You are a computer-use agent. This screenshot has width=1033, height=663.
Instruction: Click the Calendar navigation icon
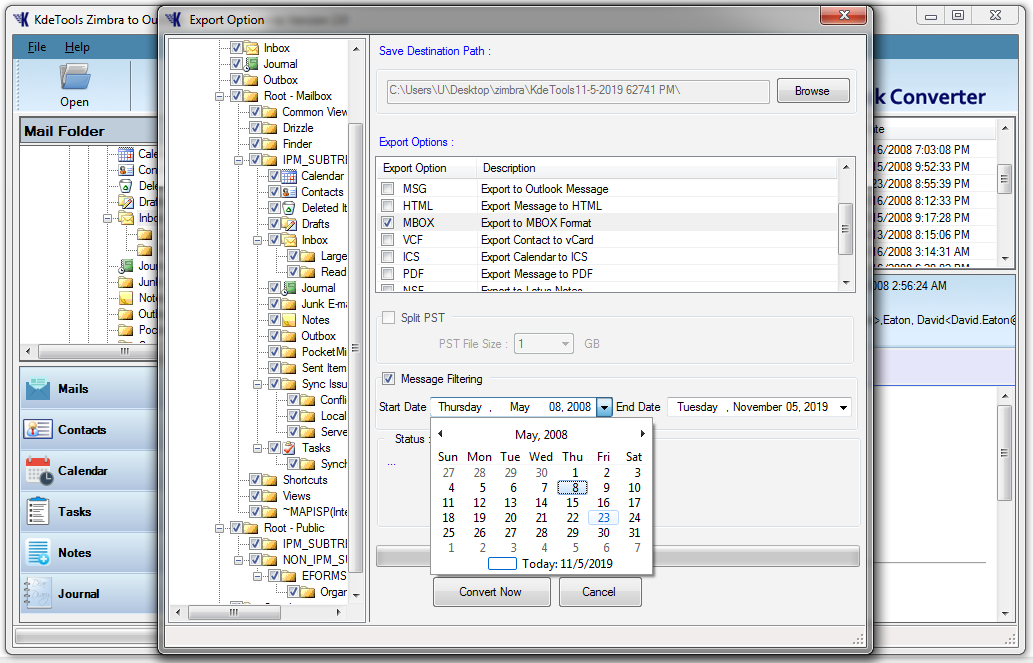tap(38, 471)
